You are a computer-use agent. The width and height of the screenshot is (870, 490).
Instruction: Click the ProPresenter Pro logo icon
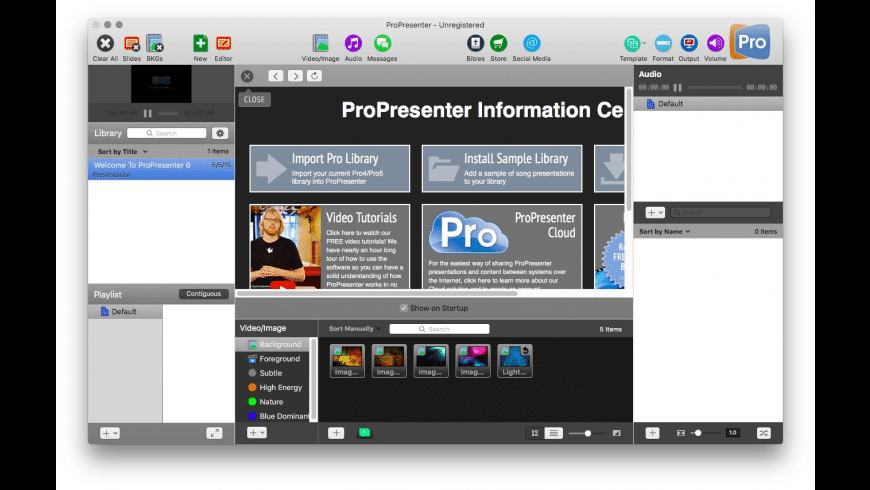point(750,42)
